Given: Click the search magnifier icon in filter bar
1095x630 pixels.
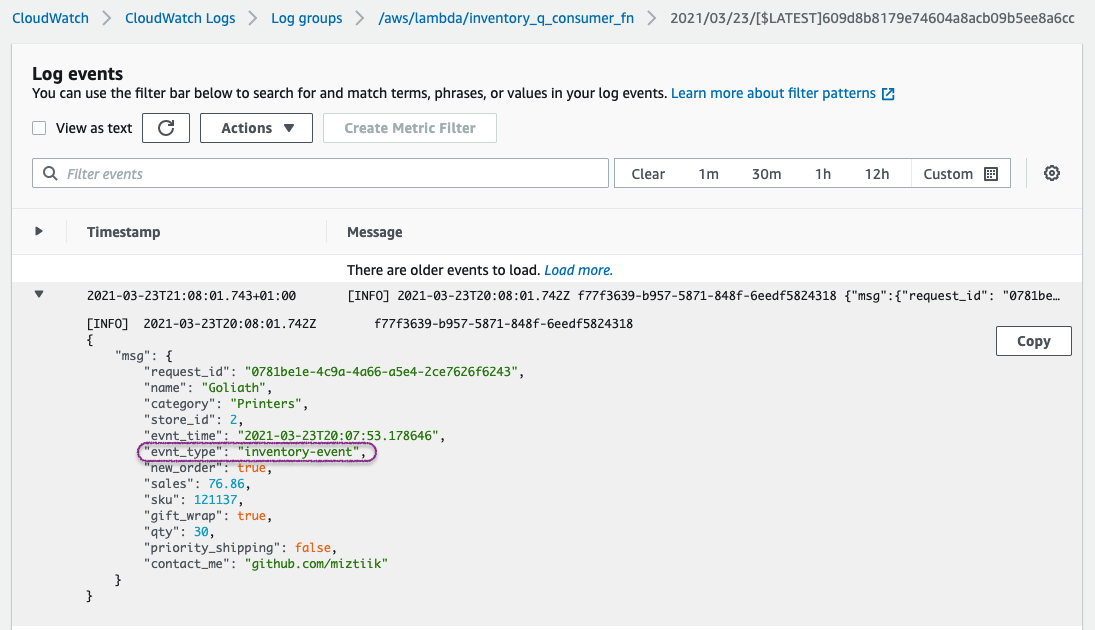Looking at the screenshot, I should click(x=50, y=173).
